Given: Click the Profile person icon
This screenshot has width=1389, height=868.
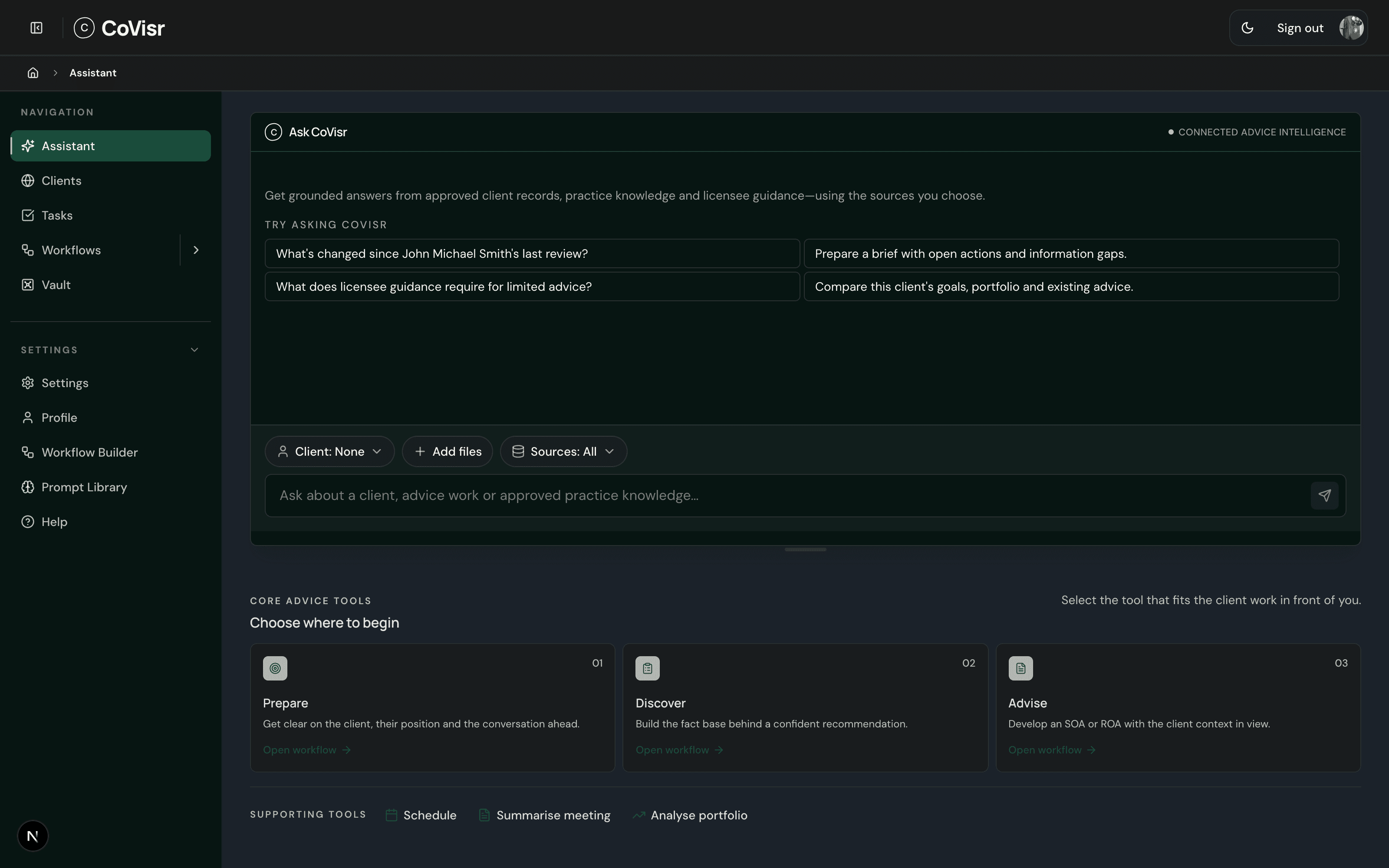Looking at the screenshot, I should tap(27, 418).
